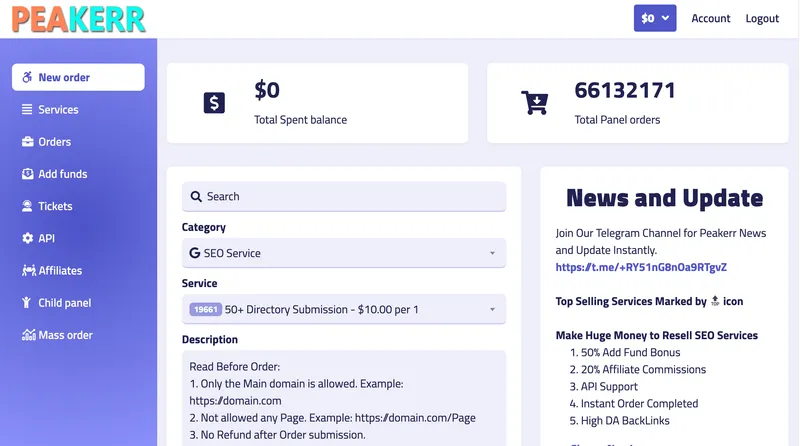
Task: Follow the Telegram channel t.me link
Action: [x=641, y=267]
